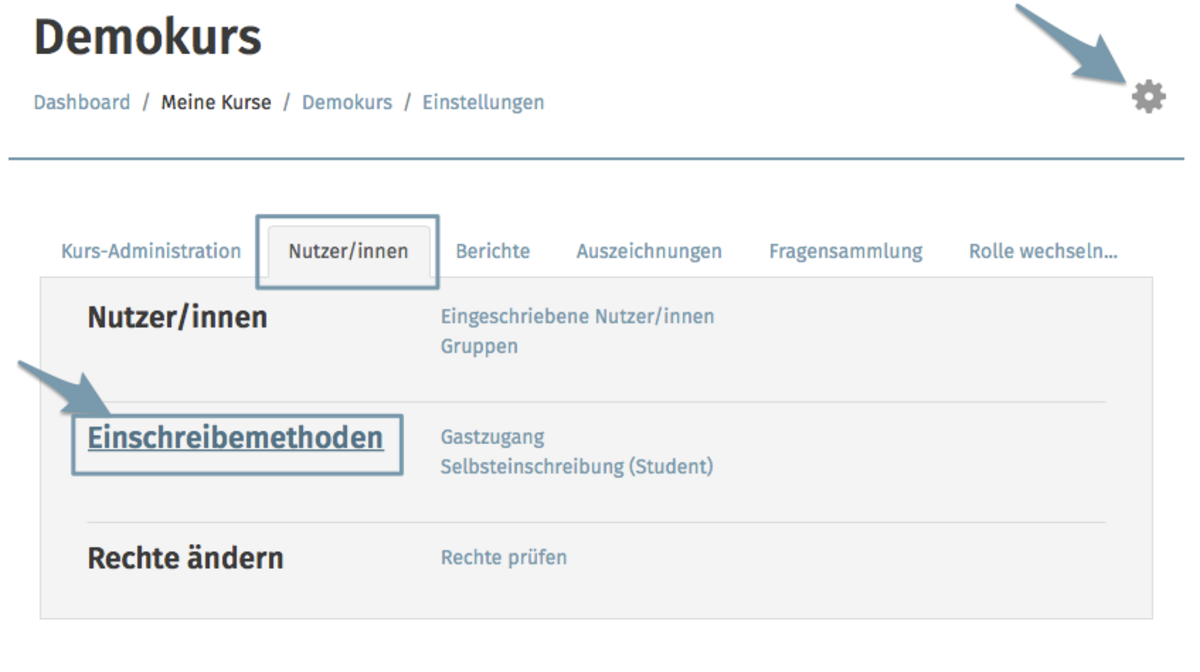The width and height of the screenshot is (1200, 672).
Task: Open the Gruppen link
Action: 480,347
